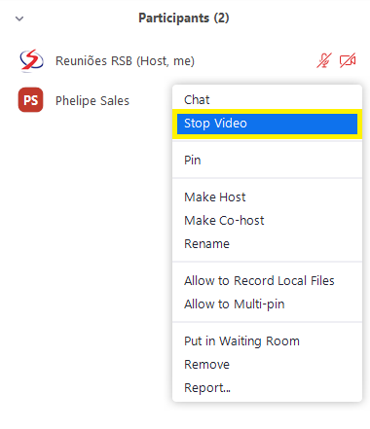Click the red PS avatar badge
370x429 pixels.
tap(31, 100)
